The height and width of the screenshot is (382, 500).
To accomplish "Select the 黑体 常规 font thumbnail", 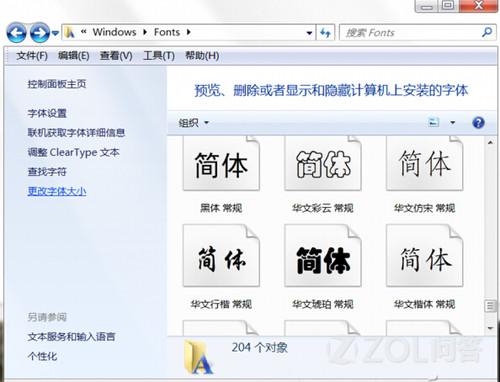I will pos(221,163).
